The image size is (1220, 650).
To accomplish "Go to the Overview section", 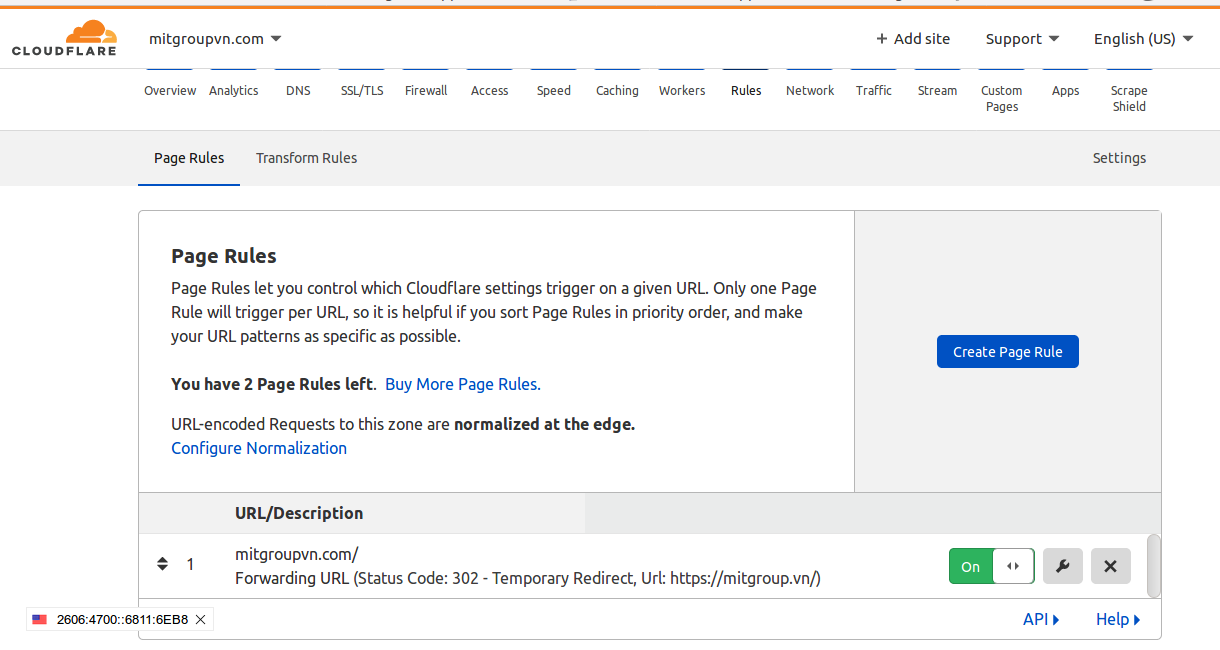I will (170, 90).
